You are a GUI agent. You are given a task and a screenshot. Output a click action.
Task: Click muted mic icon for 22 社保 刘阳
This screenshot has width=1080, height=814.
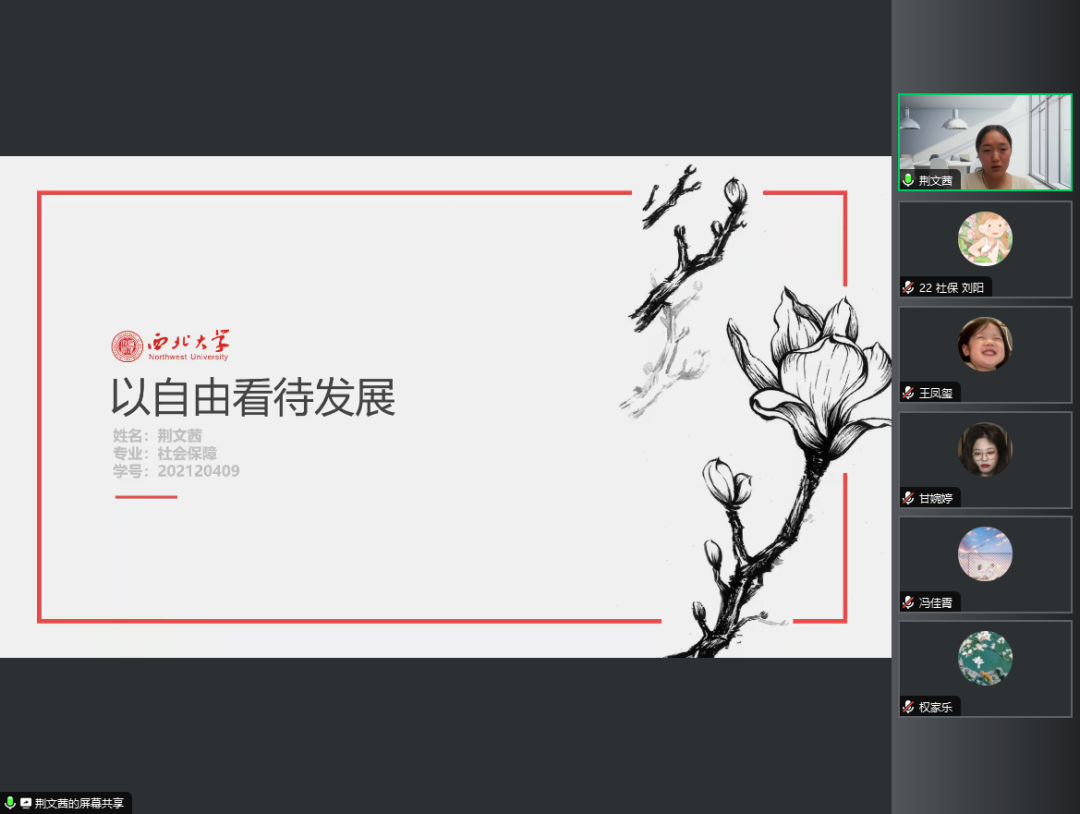(908, 288)
